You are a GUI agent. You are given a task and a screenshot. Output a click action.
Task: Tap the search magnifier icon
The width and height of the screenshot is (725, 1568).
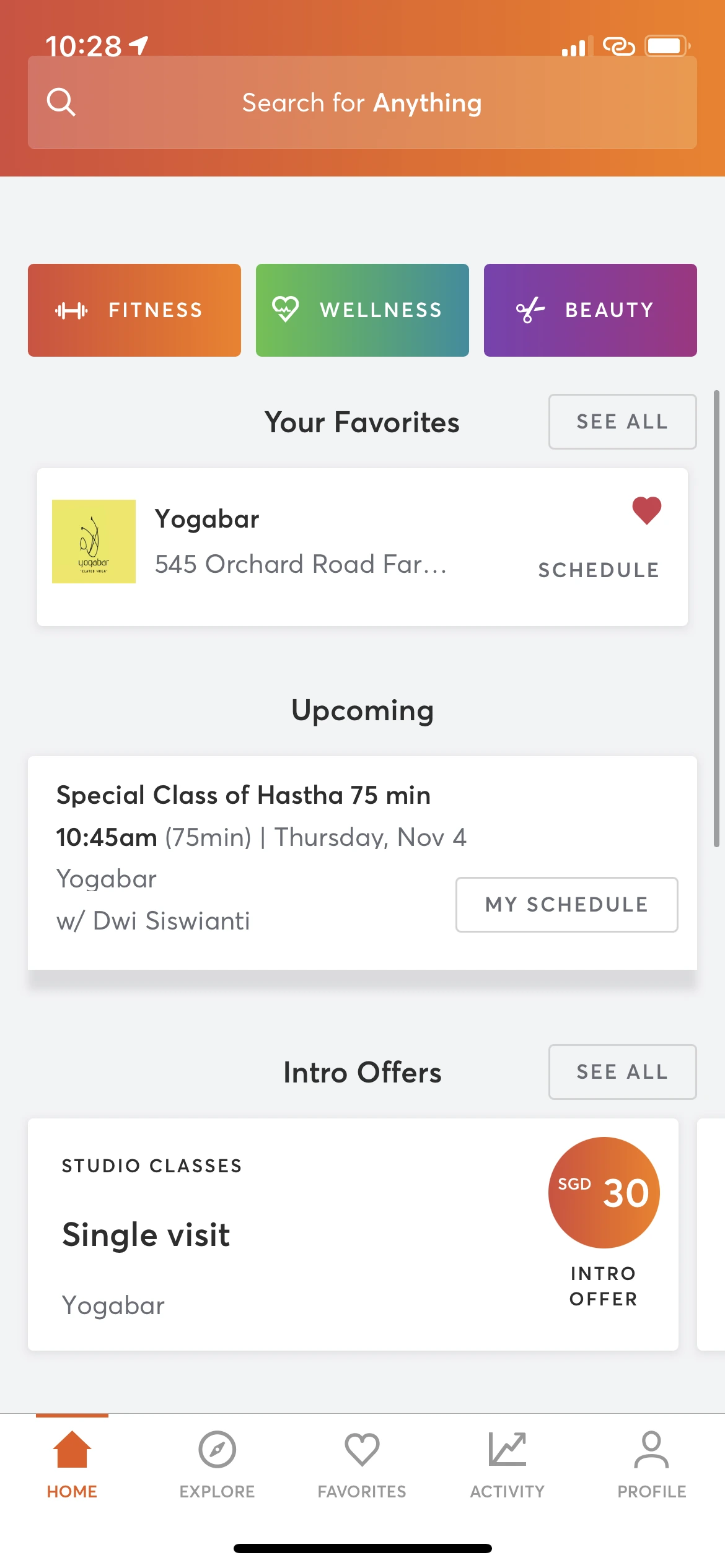(x=61, y=102)
